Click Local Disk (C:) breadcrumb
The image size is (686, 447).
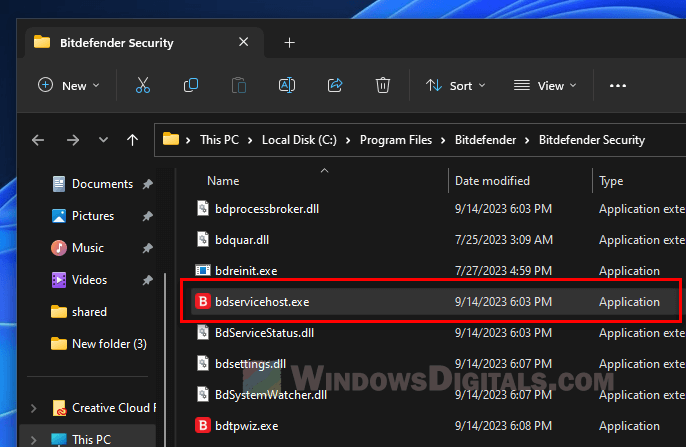pyautogui.click(x=299, y=140)
